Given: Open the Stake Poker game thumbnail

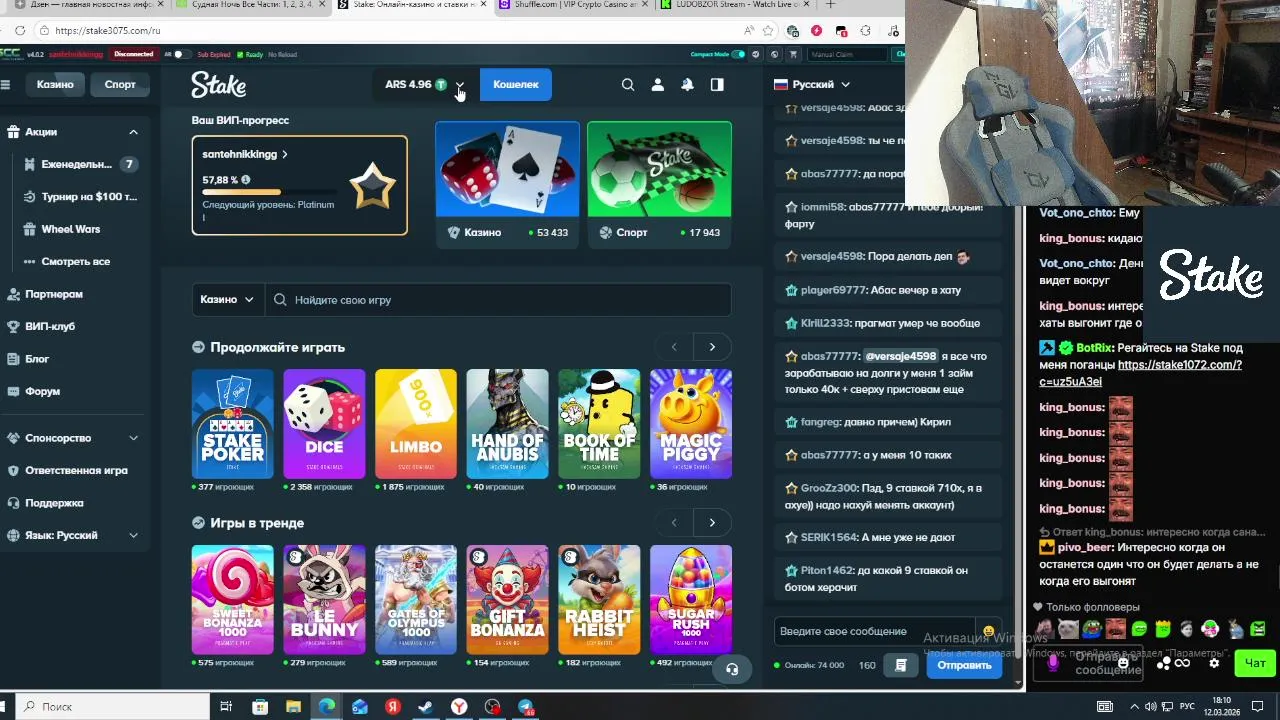Looking at the screenshot, I should tap(232, 424).
